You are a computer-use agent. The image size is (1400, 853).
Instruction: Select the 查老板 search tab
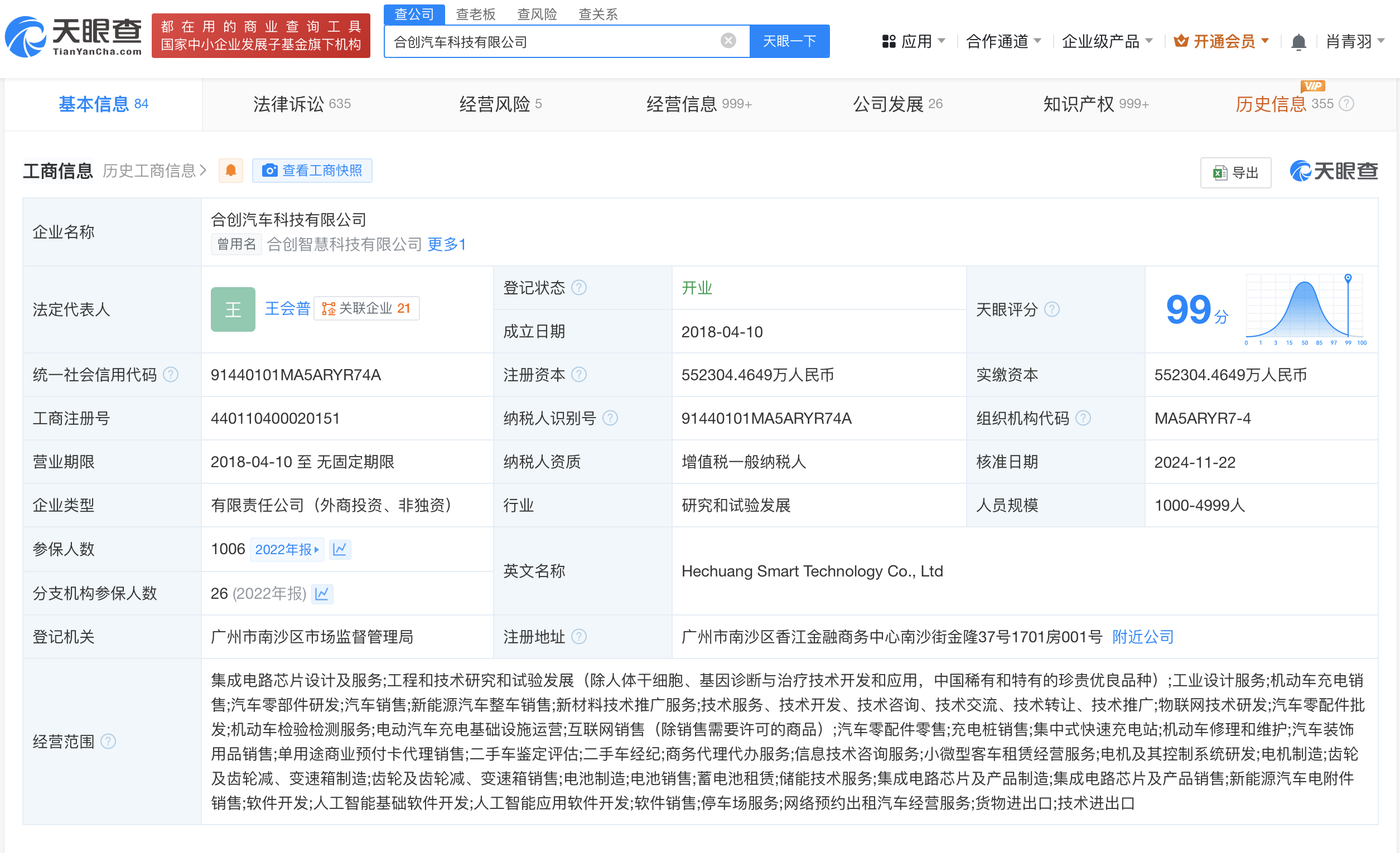pos(476,13)
